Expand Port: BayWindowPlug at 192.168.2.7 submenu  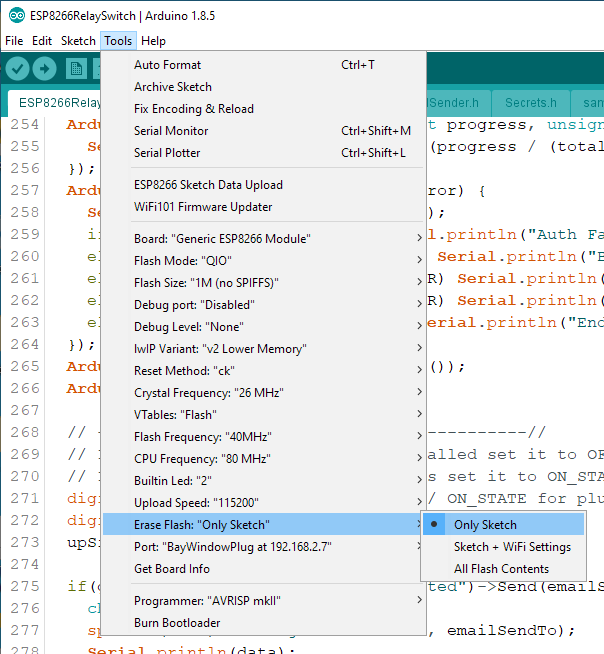[264, 546]
